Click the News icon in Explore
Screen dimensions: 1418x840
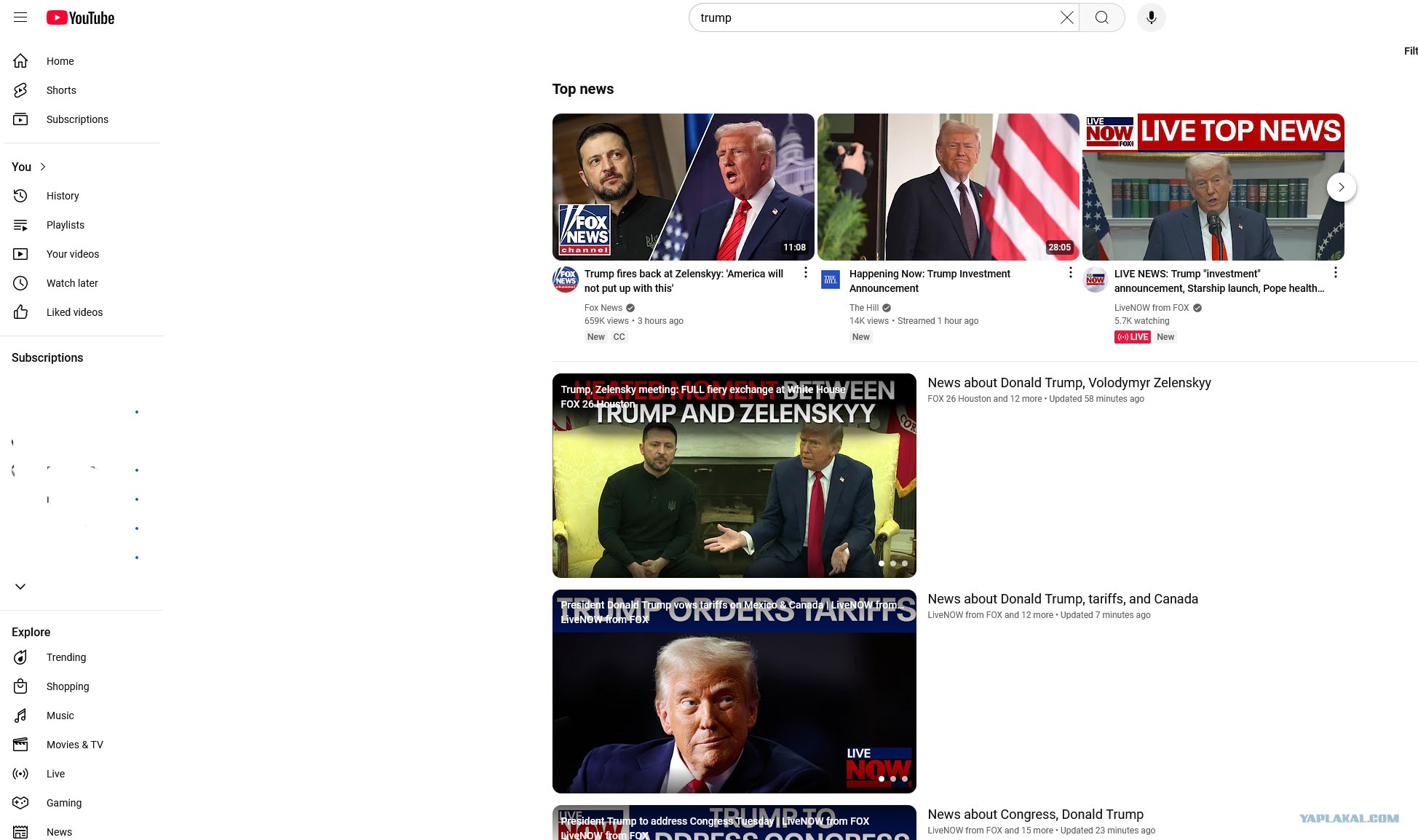coord(20,832)
